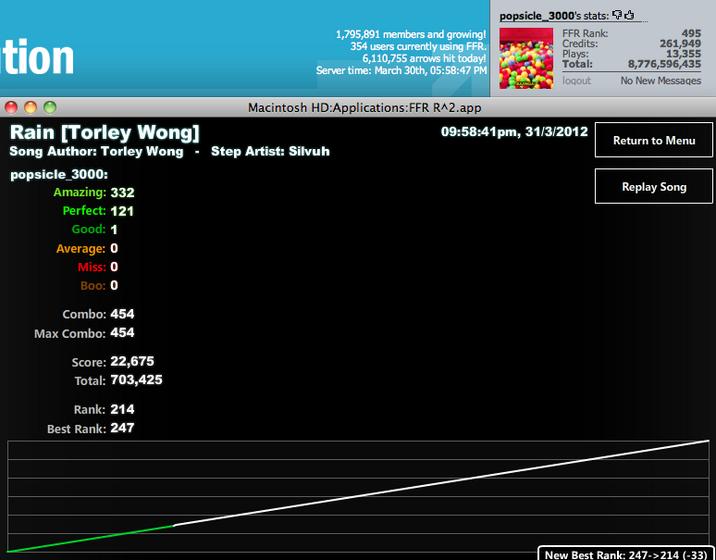Click the white line of score graph
This screenshot has width=716, height=560.
coord(441,483)
